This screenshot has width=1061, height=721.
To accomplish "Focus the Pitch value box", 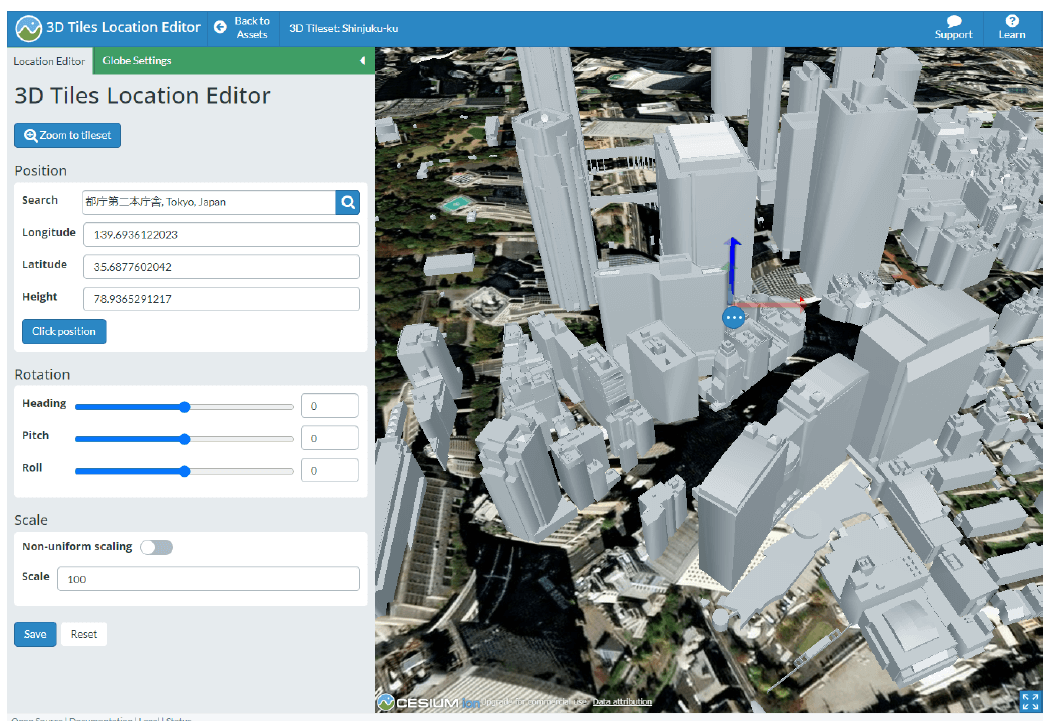I will pyautogui.click(x=330, y=438).
